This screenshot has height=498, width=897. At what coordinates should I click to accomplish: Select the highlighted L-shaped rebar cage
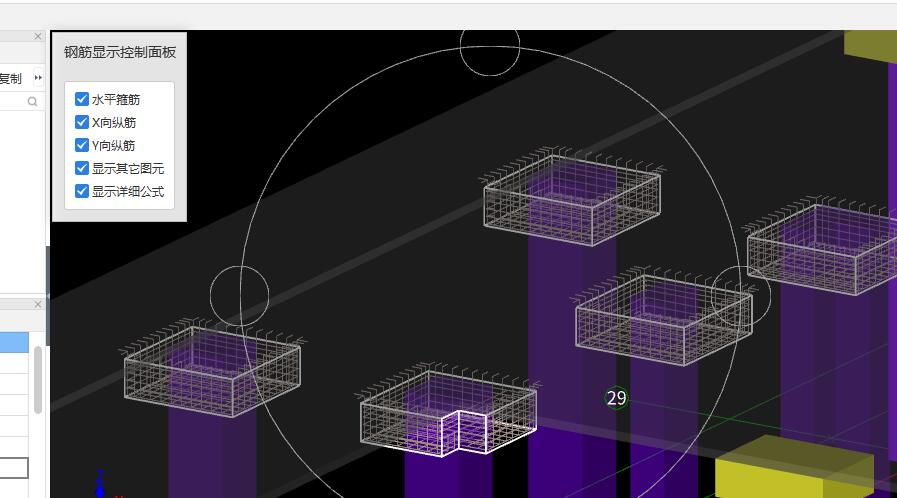448,412
